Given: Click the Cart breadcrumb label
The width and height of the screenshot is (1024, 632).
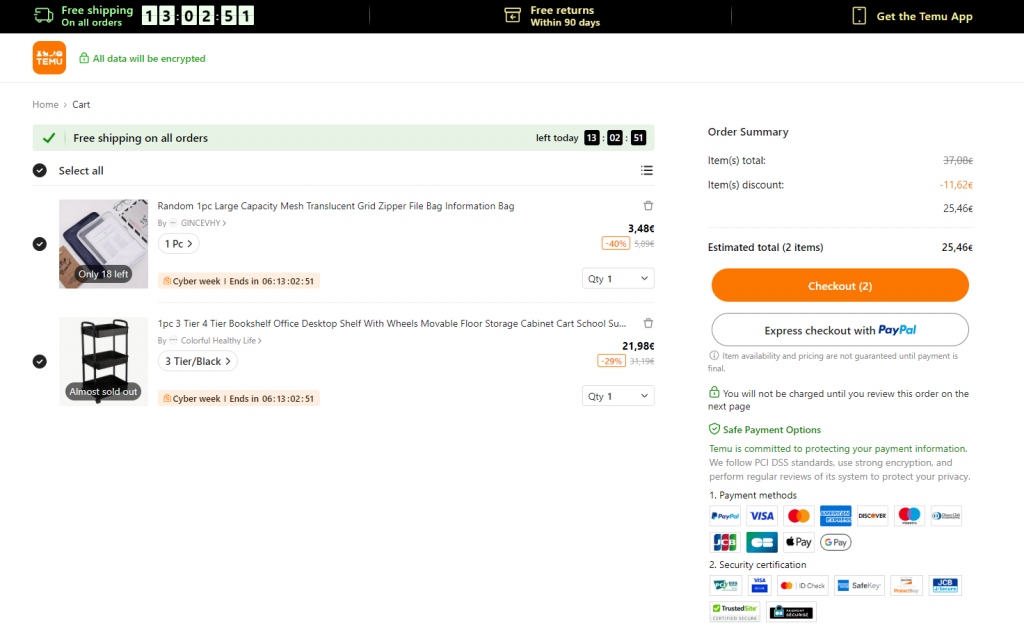Looking at the screenshot, I should pos(81,104).
